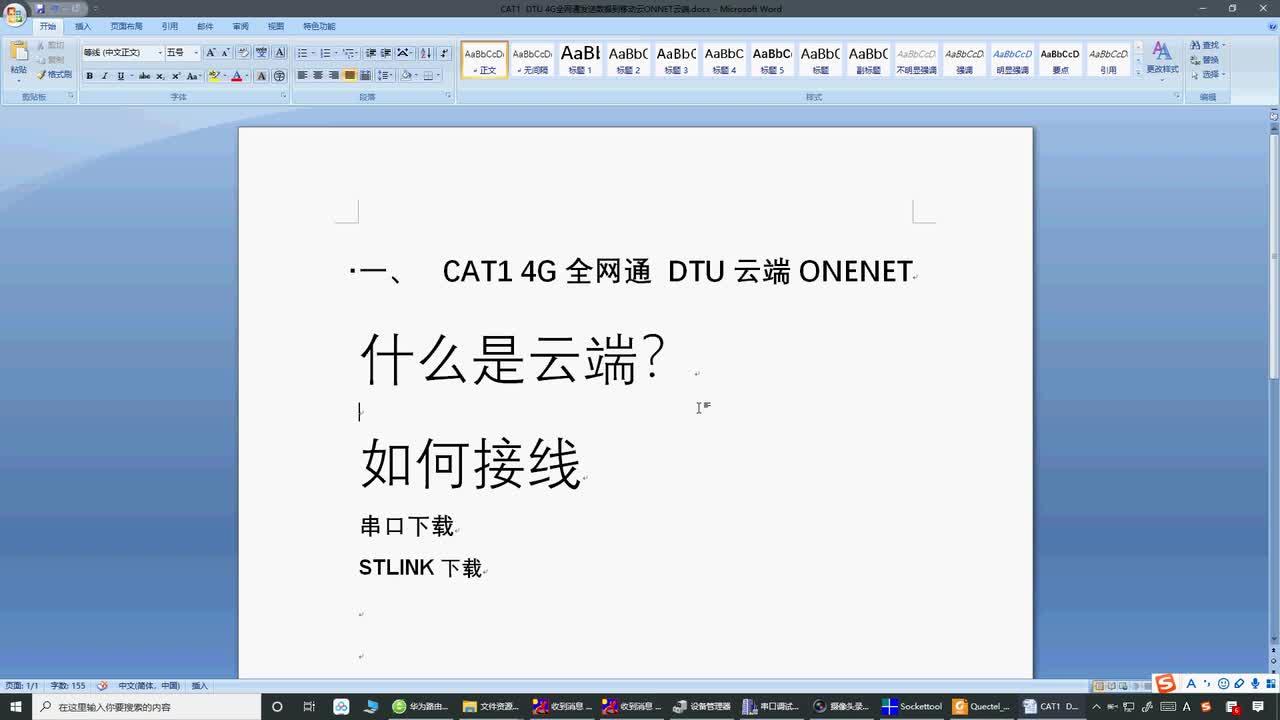The height and width of the screenshot is (720, 1280).
Task: Toggle italic formatting
Action: click(x=104, y=76)
